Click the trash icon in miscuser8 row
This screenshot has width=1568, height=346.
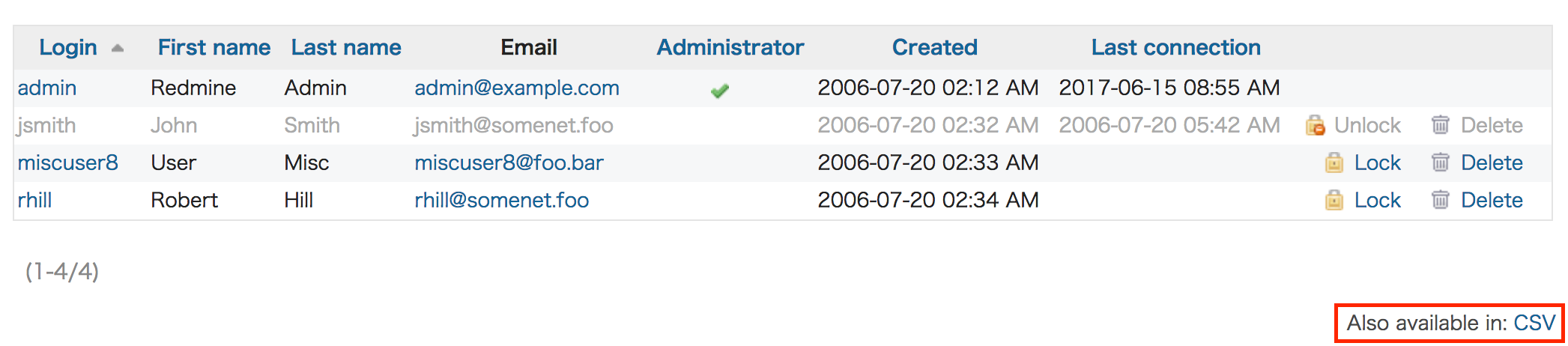1440,162
